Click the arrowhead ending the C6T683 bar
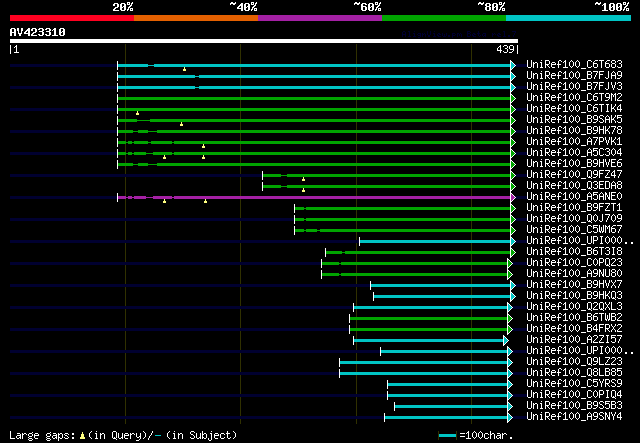The width and height of the screenshot is (640, 443). coord(513,65)
